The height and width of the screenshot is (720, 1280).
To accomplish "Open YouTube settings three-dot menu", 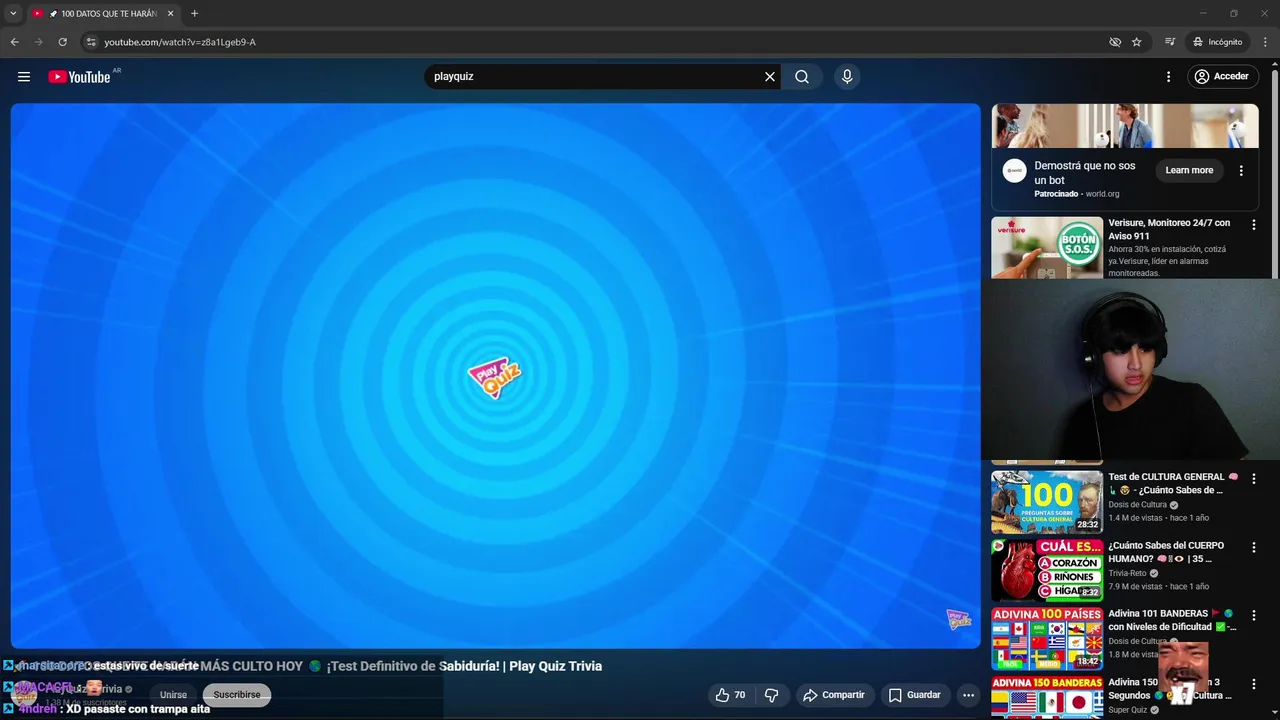I will (x=1168, y=77).
